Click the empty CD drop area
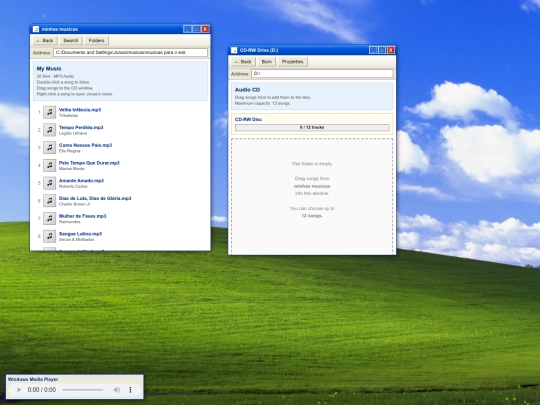 312,196
